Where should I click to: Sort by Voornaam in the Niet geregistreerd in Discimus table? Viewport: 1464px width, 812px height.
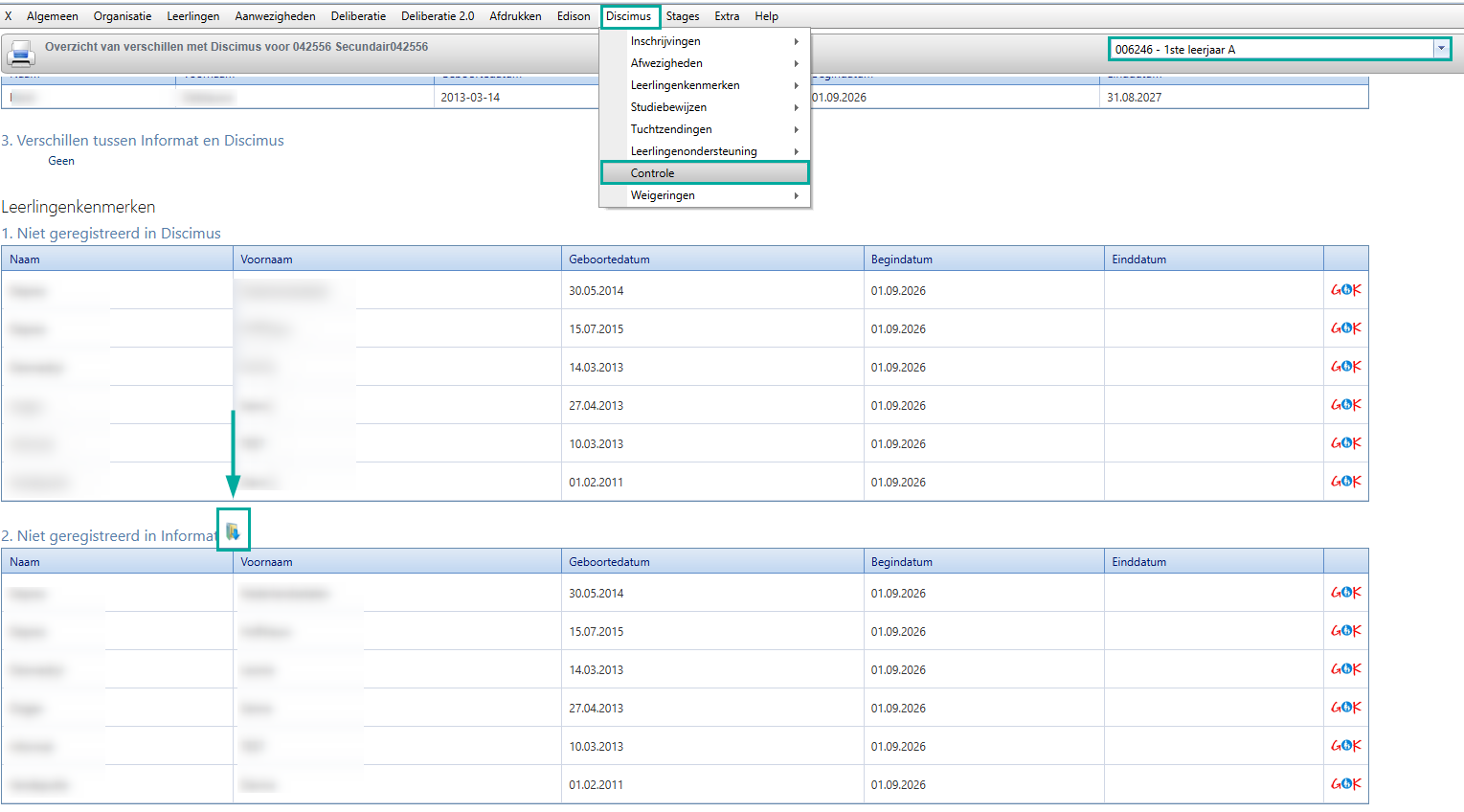[397, 259]
